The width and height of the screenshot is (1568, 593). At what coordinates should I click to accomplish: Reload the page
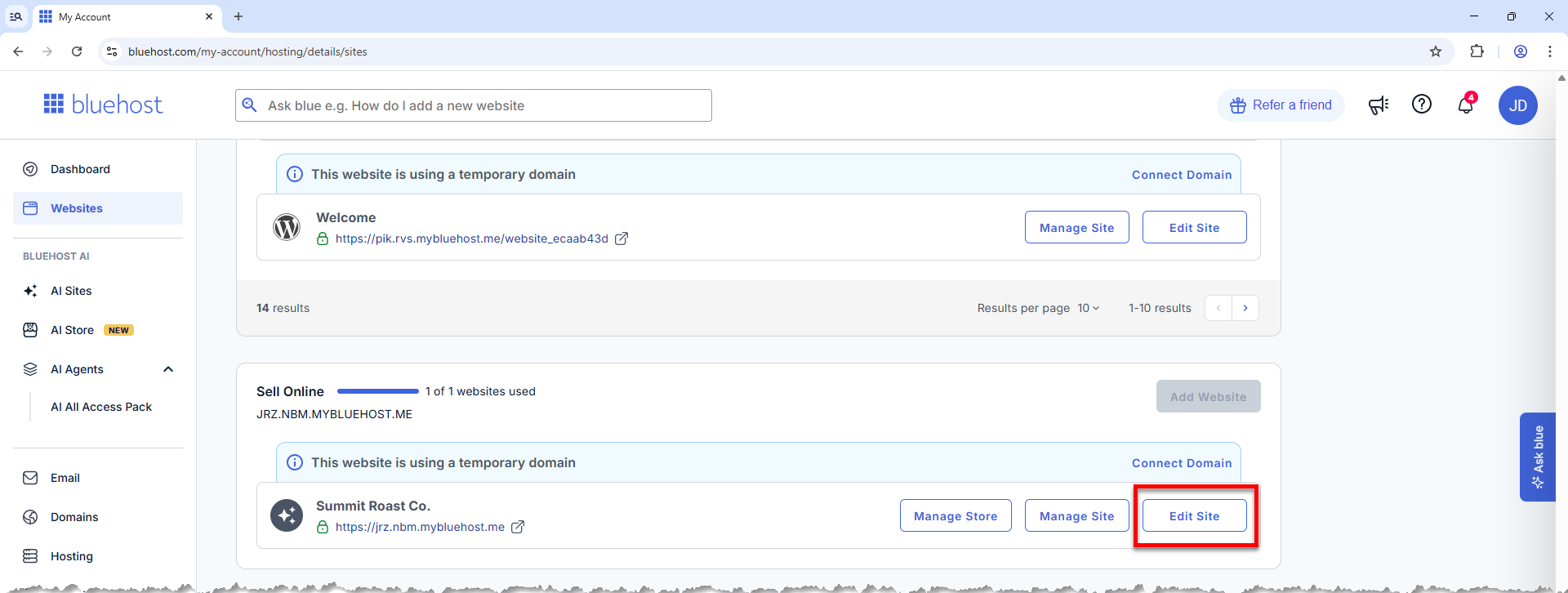click(x=77, y=51)
